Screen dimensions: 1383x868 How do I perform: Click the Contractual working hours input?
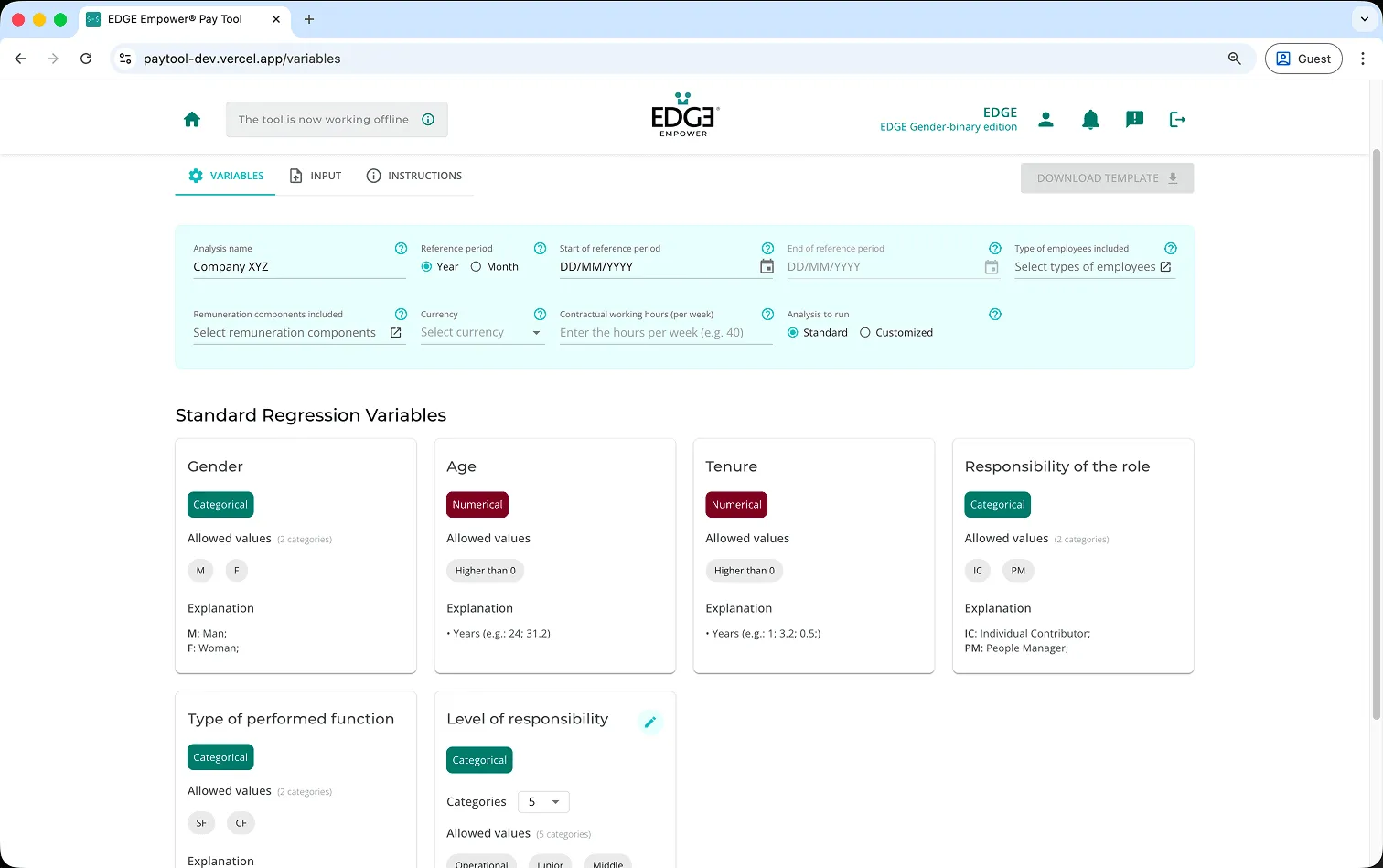(x=666, y=332)
